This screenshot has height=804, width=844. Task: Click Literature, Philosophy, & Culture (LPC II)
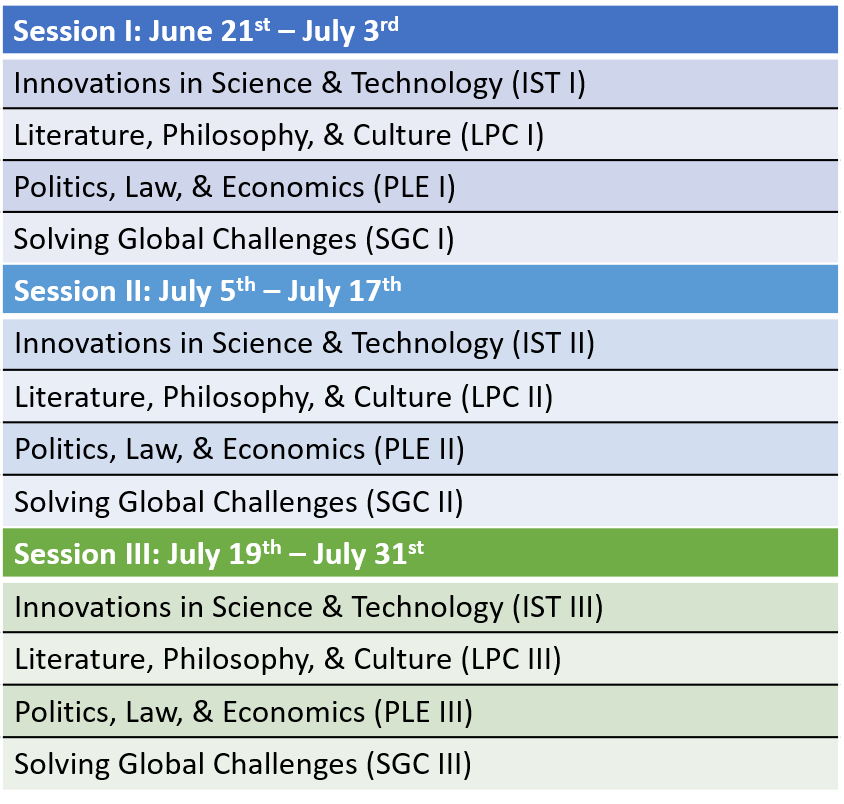pyautogui.click(x=284, y=396)
